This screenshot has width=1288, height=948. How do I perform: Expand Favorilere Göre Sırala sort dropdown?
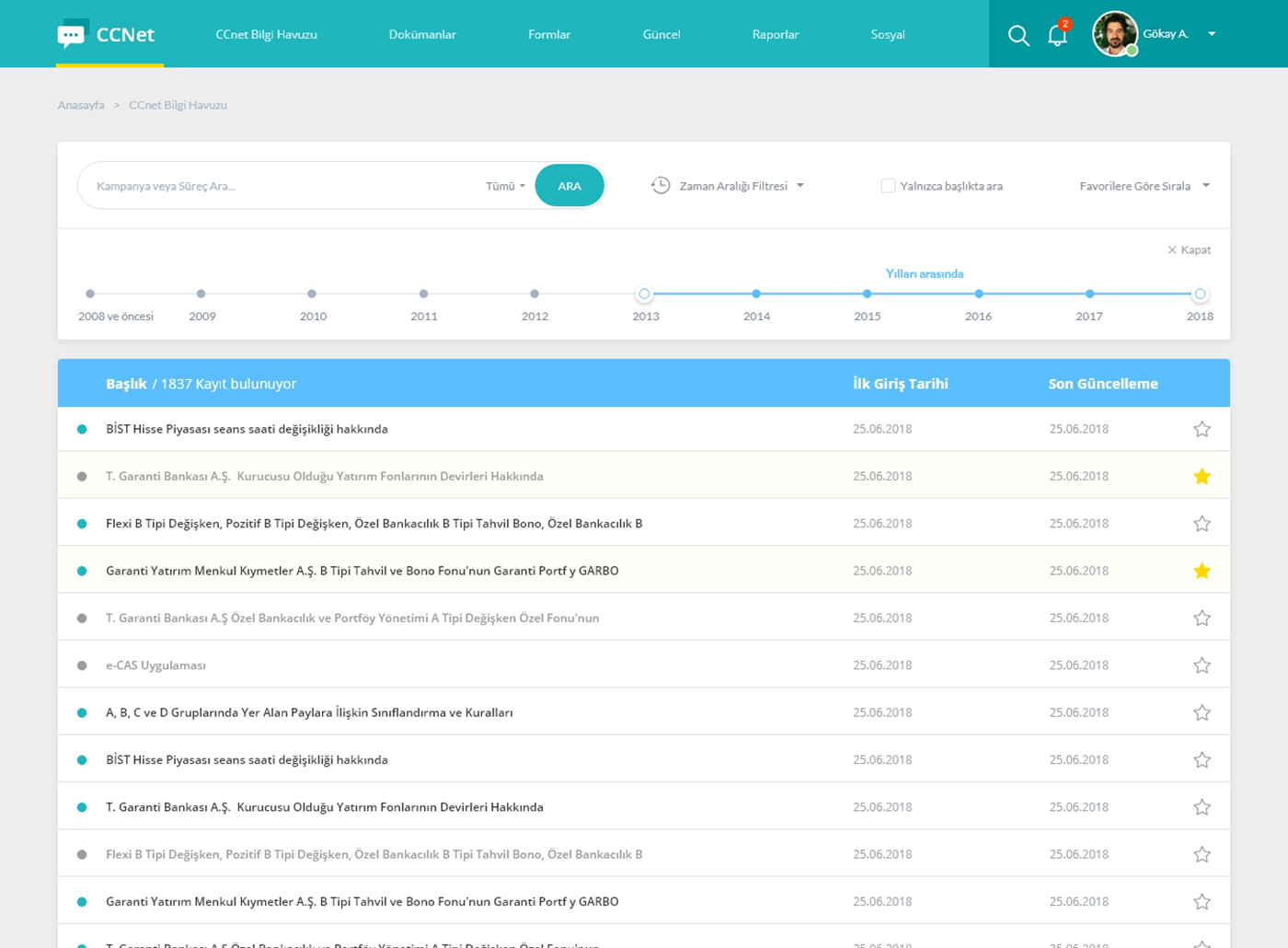(x=1144, y=186)
